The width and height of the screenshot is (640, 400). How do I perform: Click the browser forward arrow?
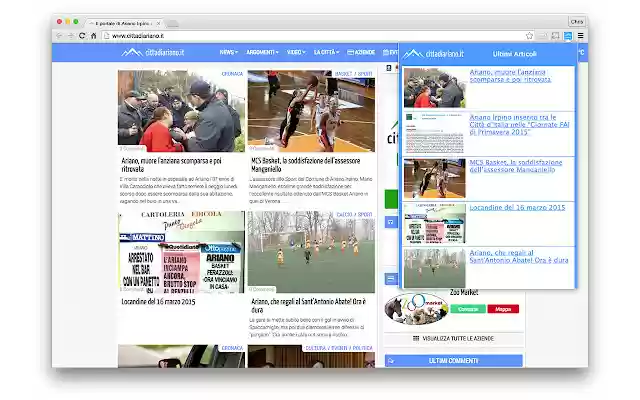tap(70, 36)
